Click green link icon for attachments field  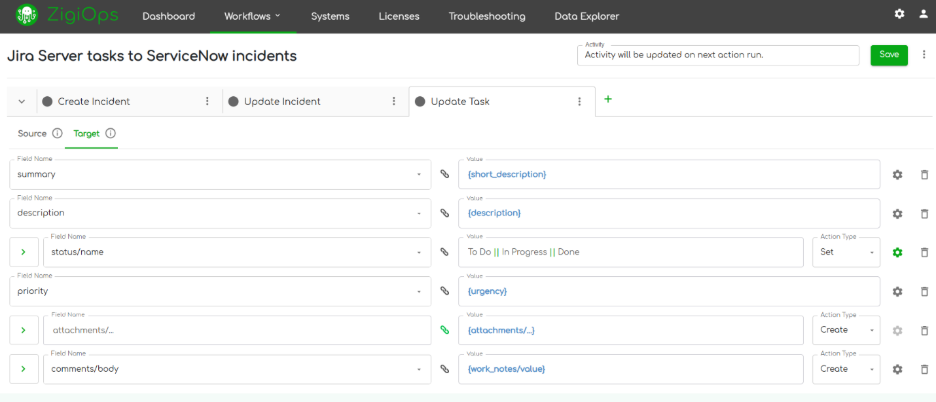pyautogui.click(x=444, y=330)
